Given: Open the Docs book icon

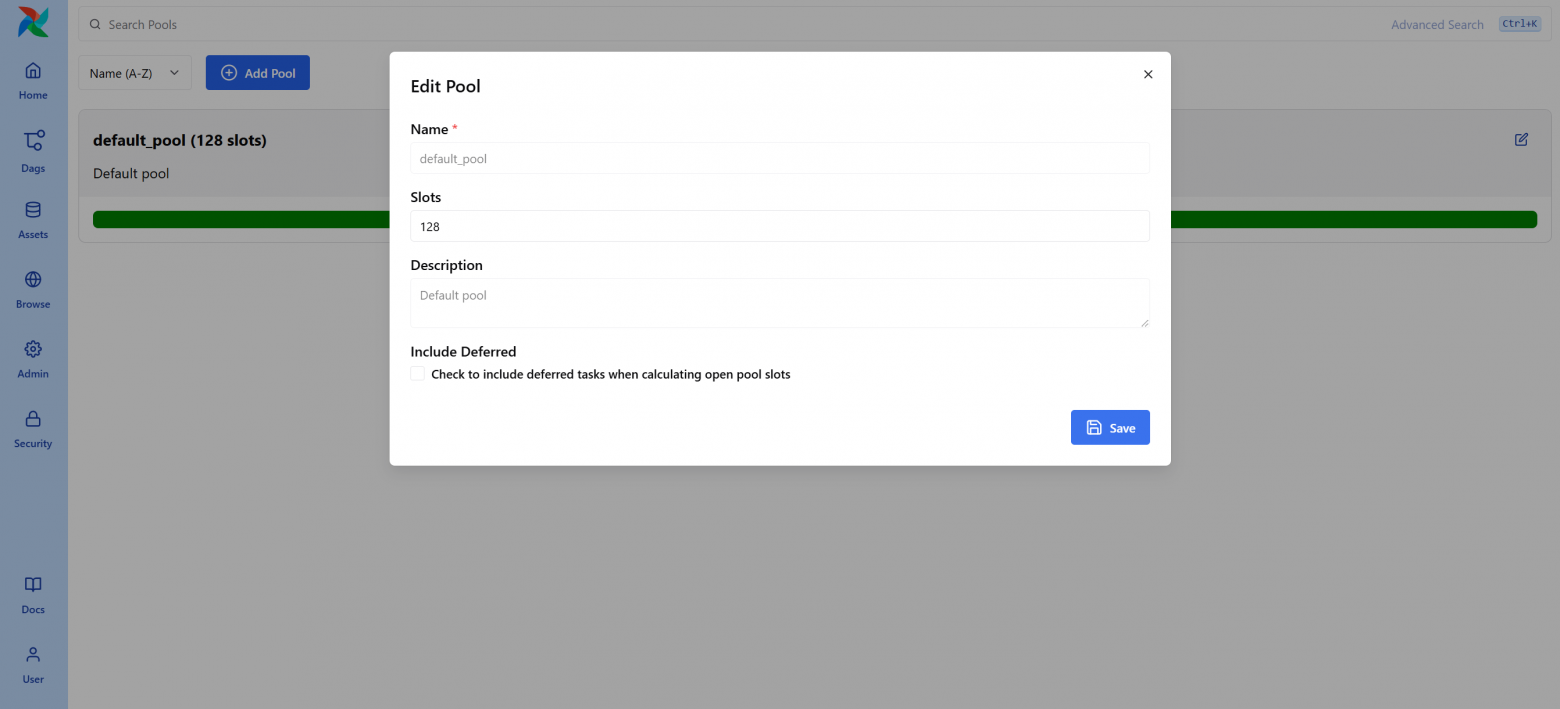Looking at the screenshot, I should [33, 585].
